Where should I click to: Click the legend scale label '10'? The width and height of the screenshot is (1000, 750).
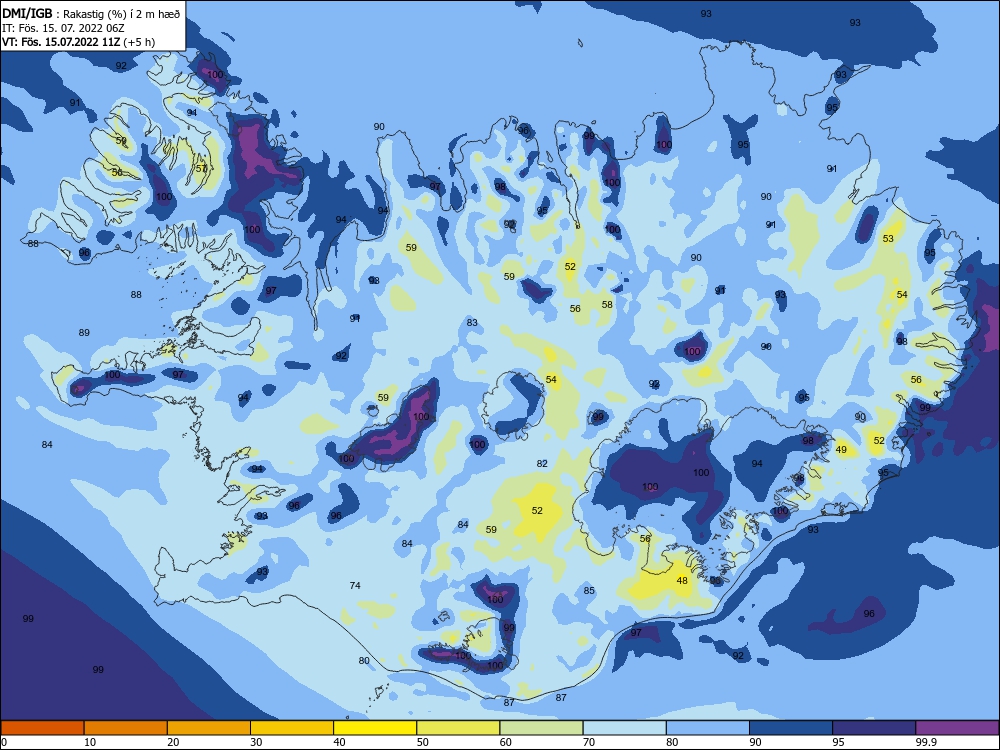click(90, 742)
